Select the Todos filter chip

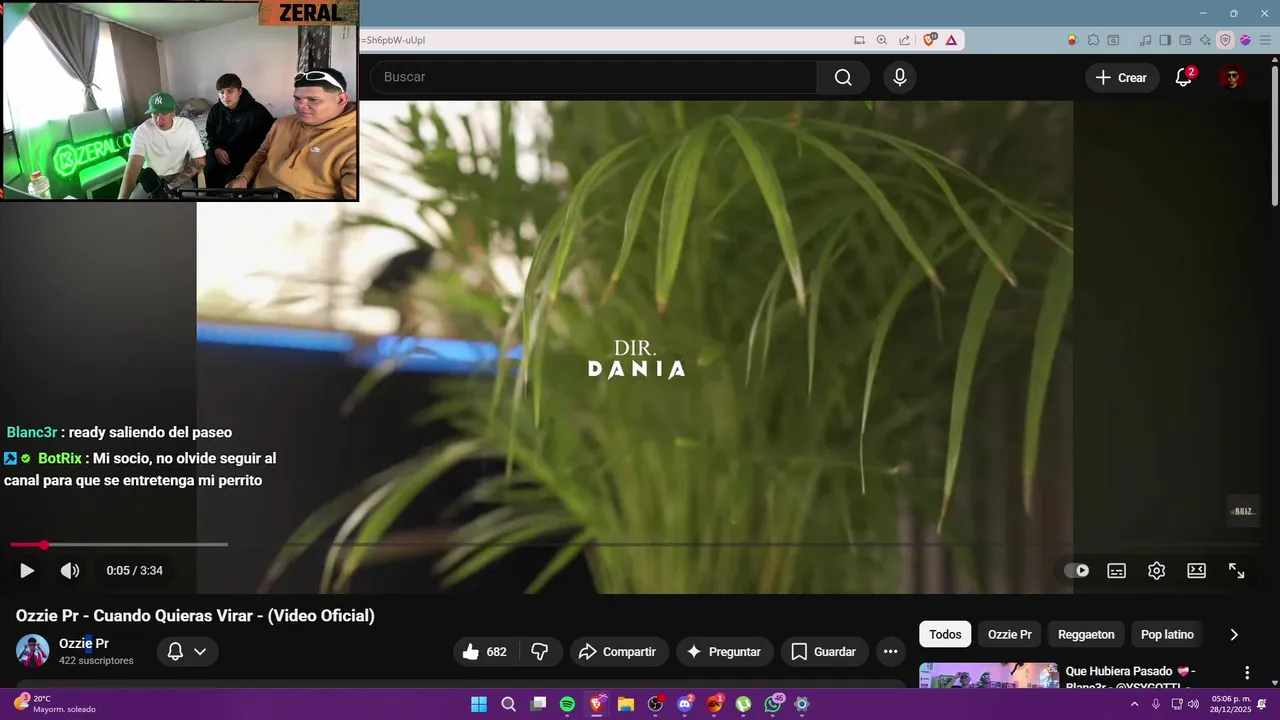945,634
